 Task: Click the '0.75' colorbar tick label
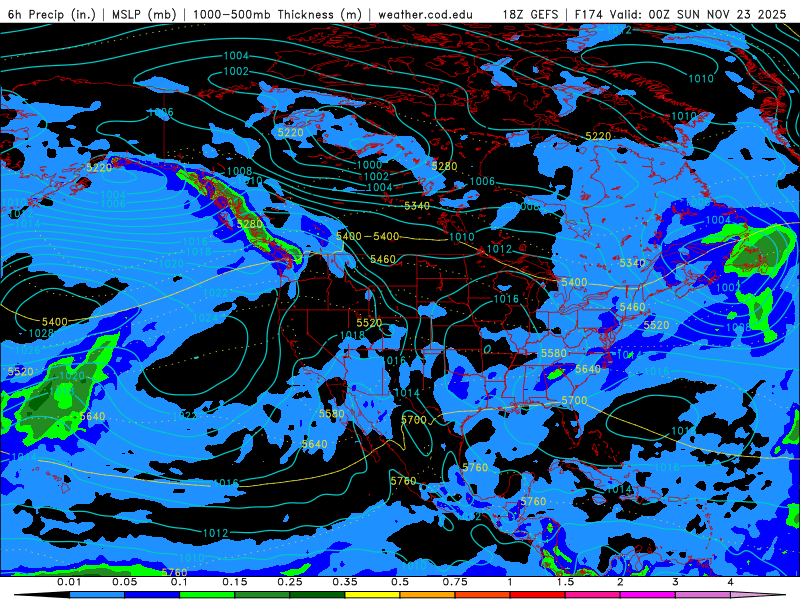tap(455, 582)
